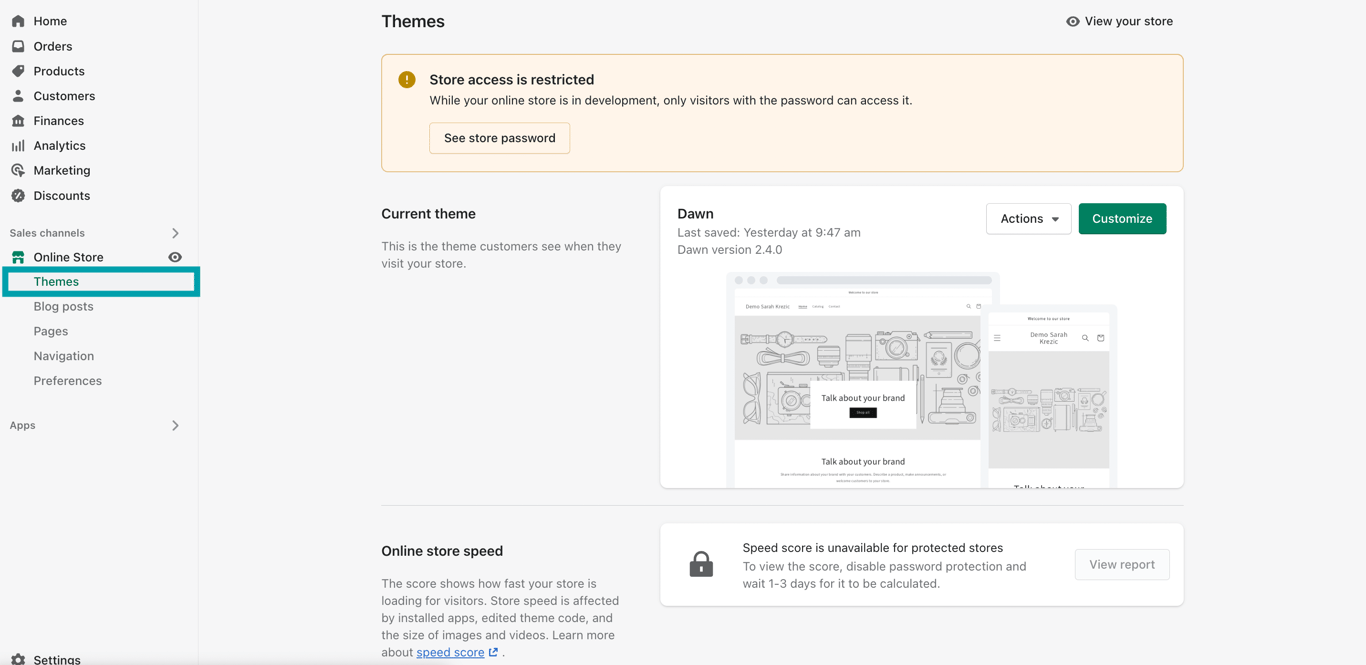
Task: Expand the Sales channels chevron
Action: 175,233
